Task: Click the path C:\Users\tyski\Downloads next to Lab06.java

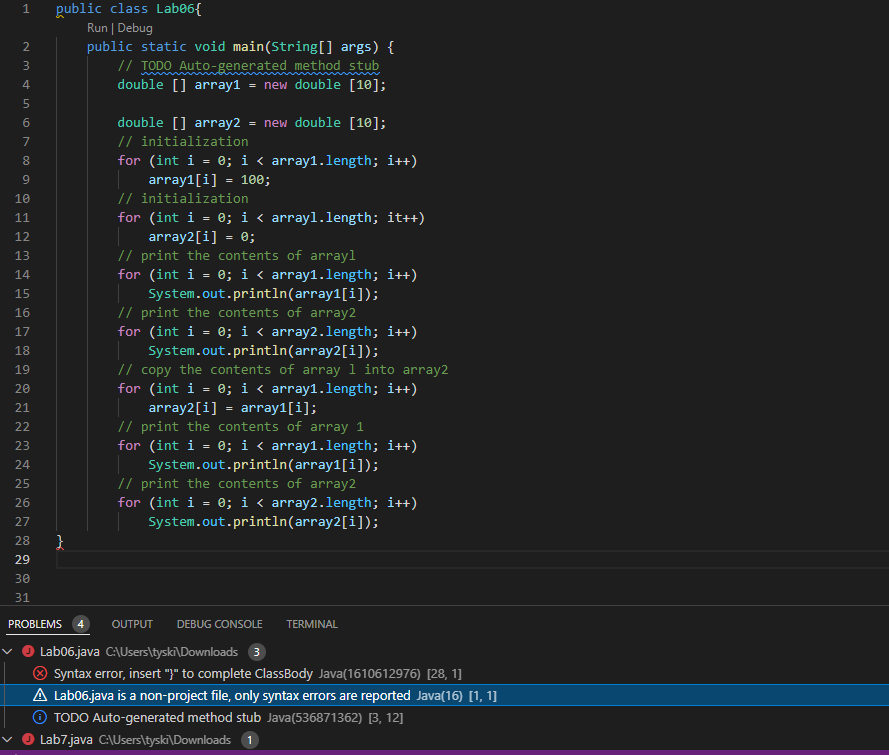Action: (172, 652)
